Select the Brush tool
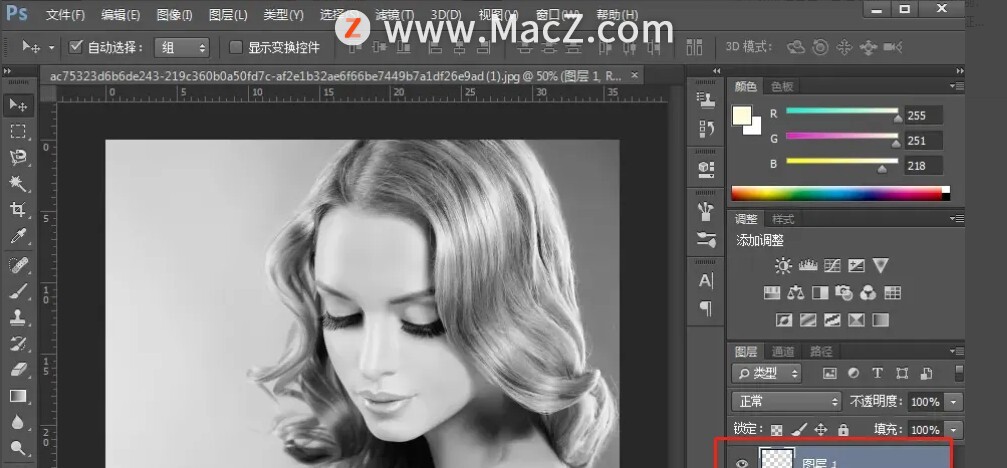The width and height of the screenshot is (1007, 468). tap(18, 291)
